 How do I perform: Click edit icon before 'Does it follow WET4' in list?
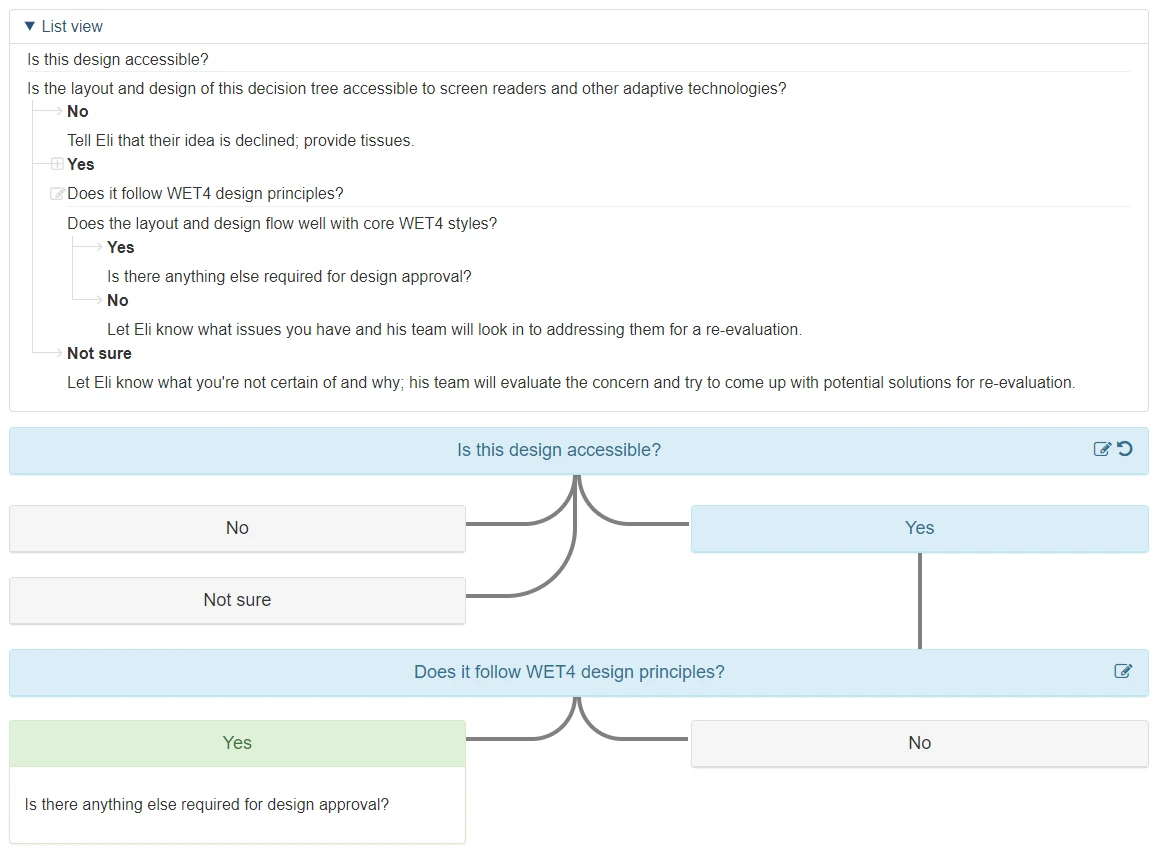point(57,194)
